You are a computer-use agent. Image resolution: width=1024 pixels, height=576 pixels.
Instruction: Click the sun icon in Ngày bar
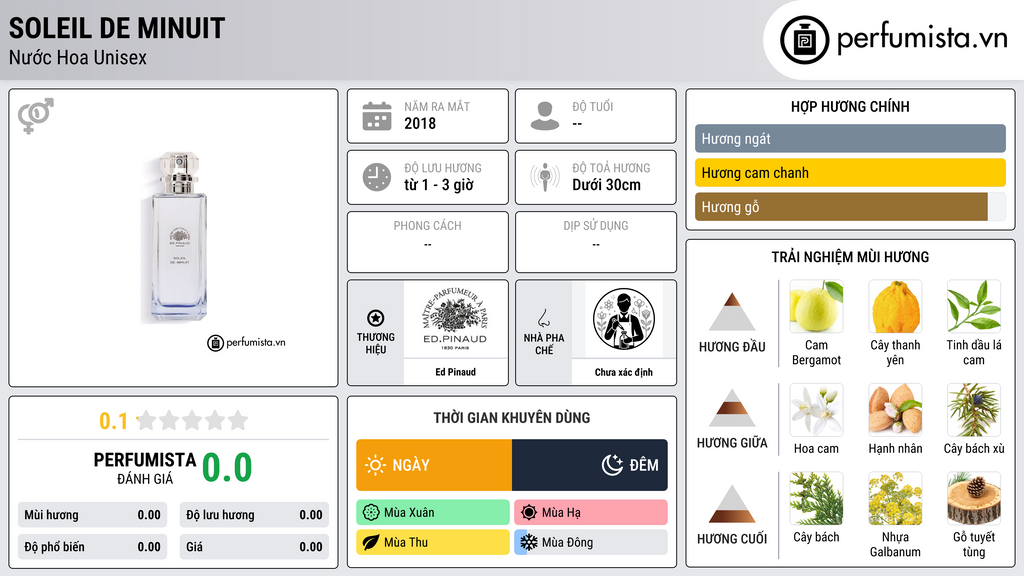click(x=375, y=465)
